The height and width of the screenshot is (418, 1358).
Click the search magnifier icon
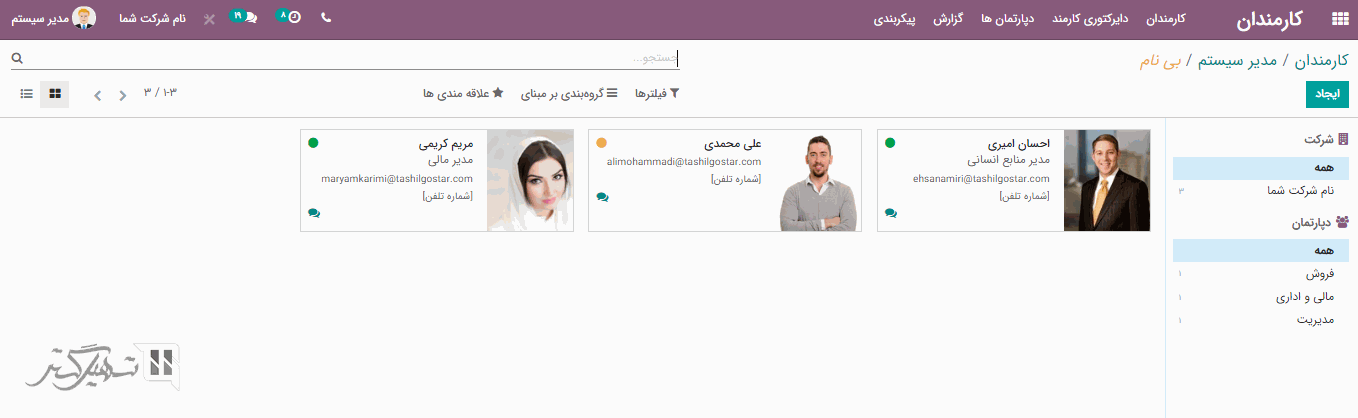click(x=17, y=59)
